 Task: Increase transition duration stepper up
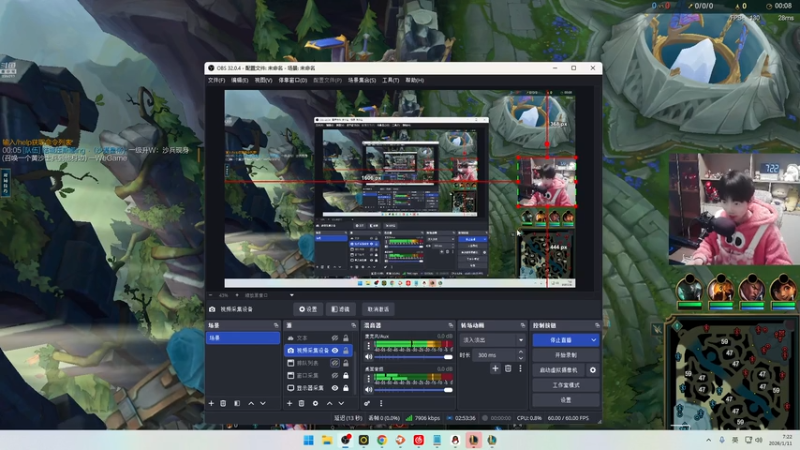coord(520,352)
